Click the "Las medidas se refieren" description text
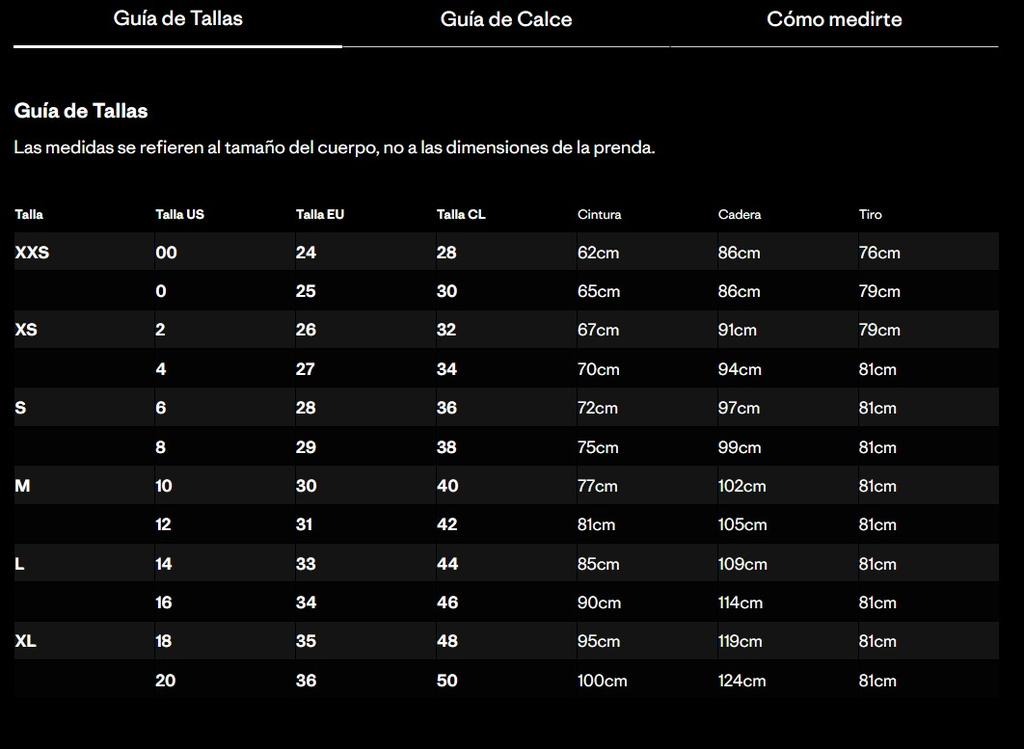1024x749 pixels. (334, 148)
